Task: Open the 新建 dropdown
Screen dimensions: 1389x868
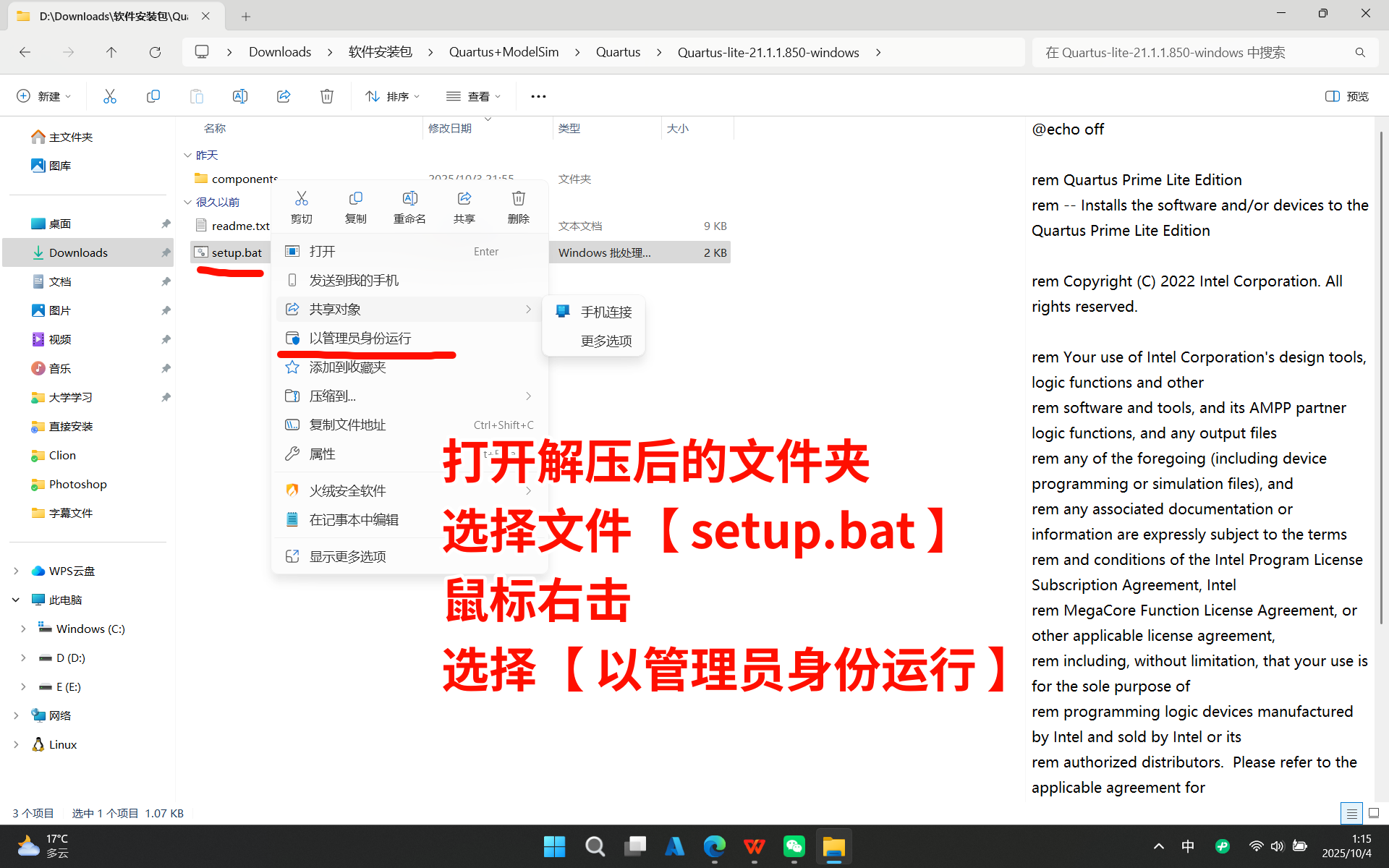Action: [44, 96]
